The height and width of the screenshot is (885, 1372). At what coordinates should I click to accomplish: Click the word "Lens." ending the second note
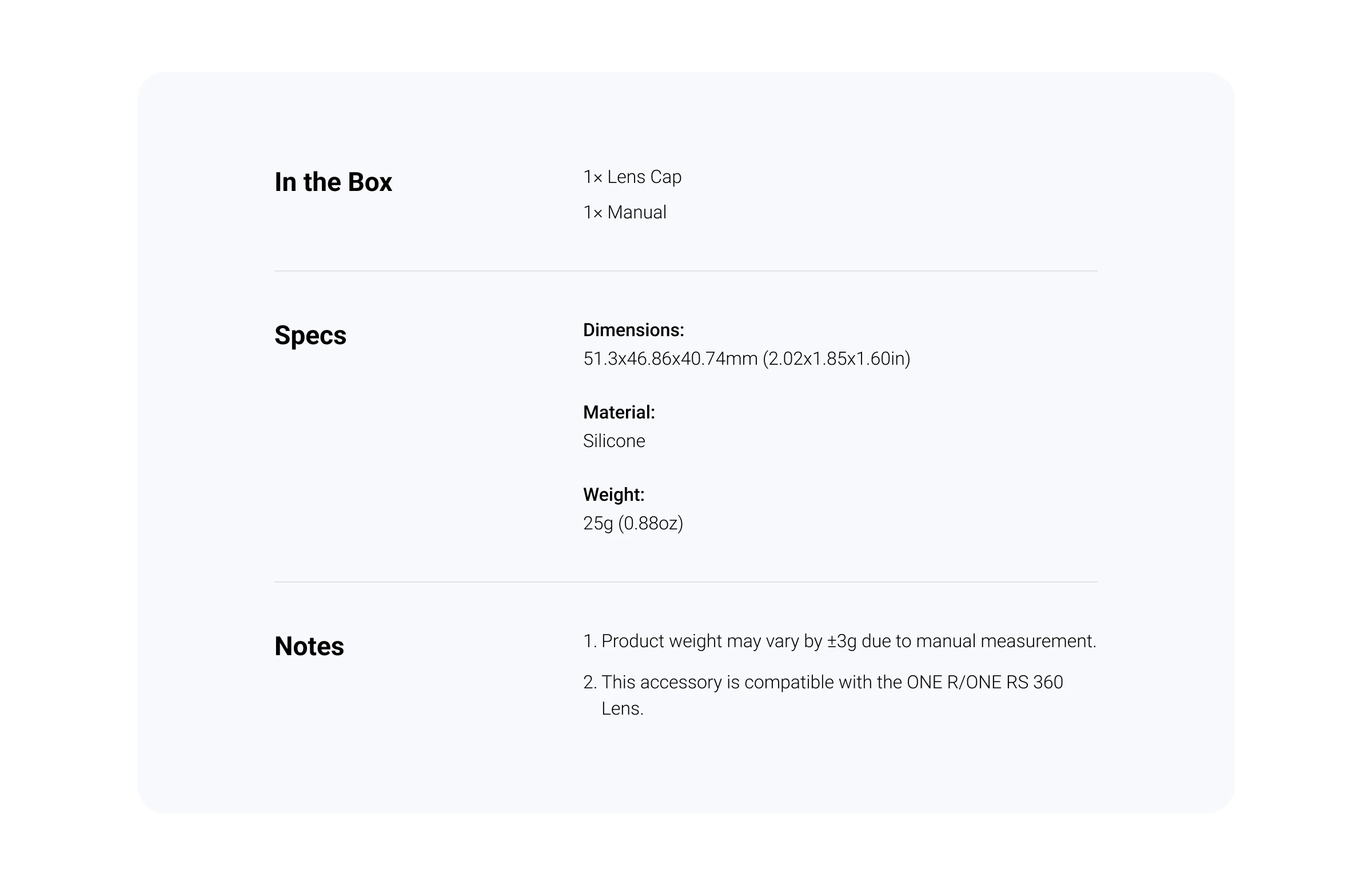(x=622, y=708)
